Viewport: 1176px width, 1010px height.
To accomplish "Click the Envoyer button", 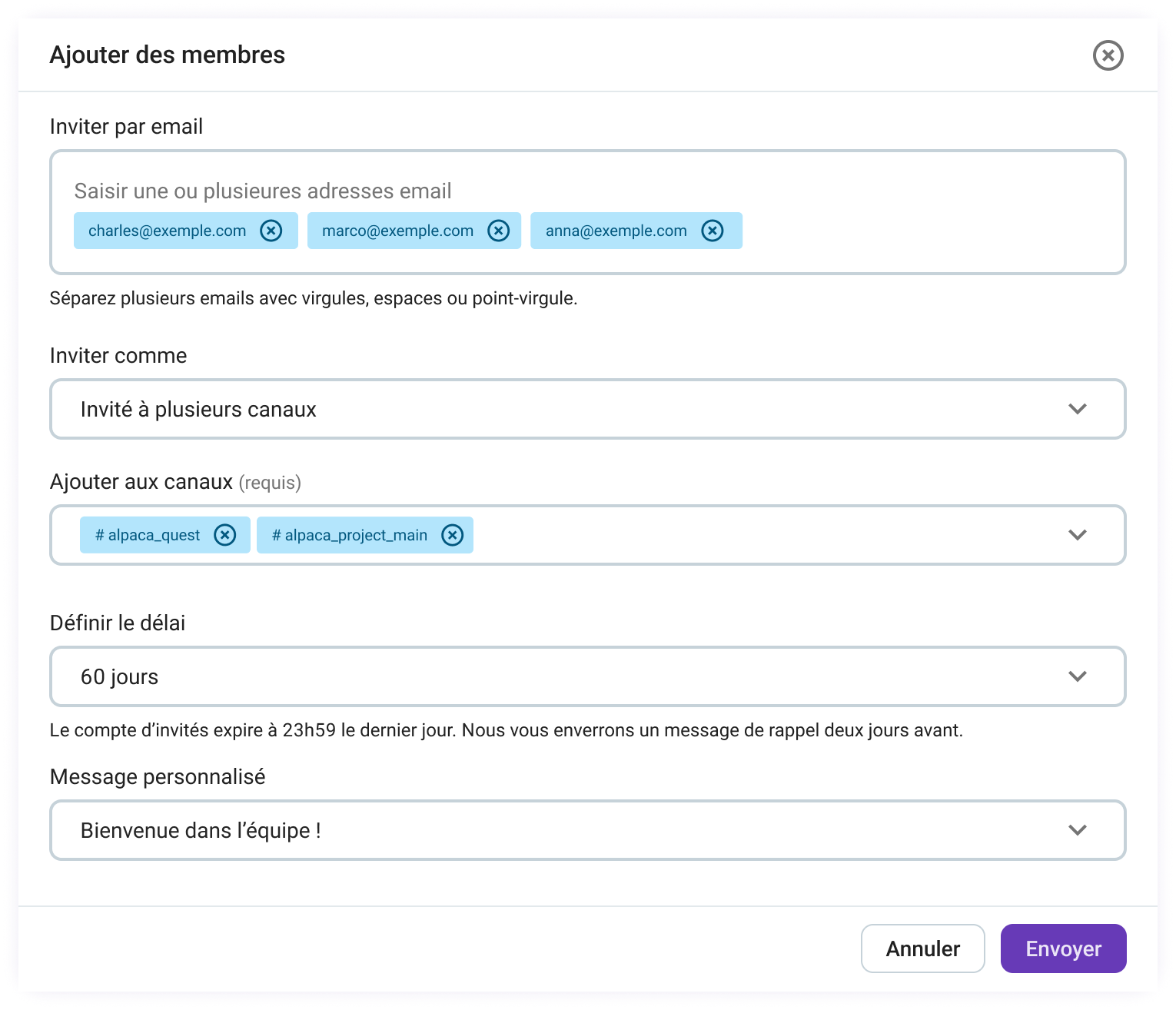I will point(1063,949).
